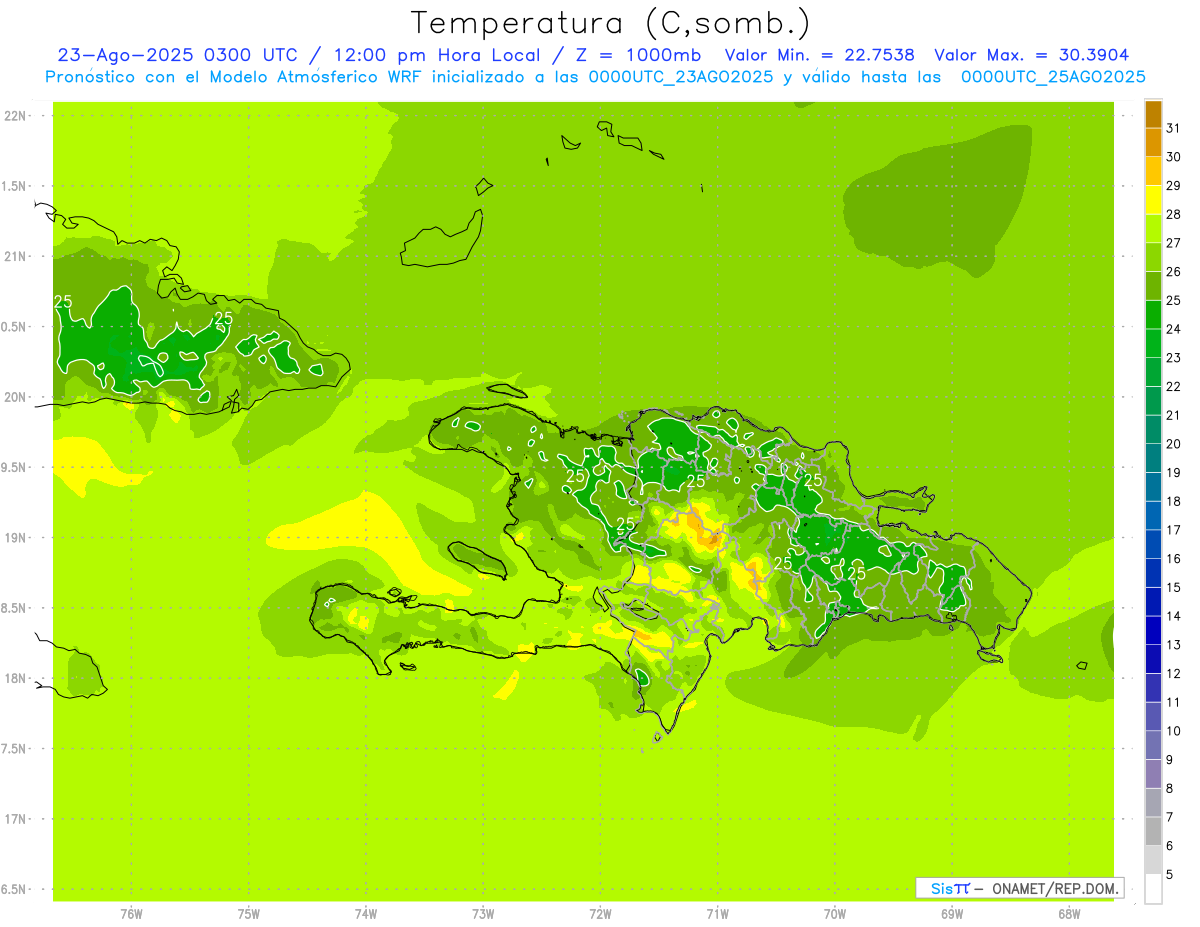Screen dimensions: 1200x927
Task: Click 'Valor Max. = 30.3904' readout
Action: 1031,55
